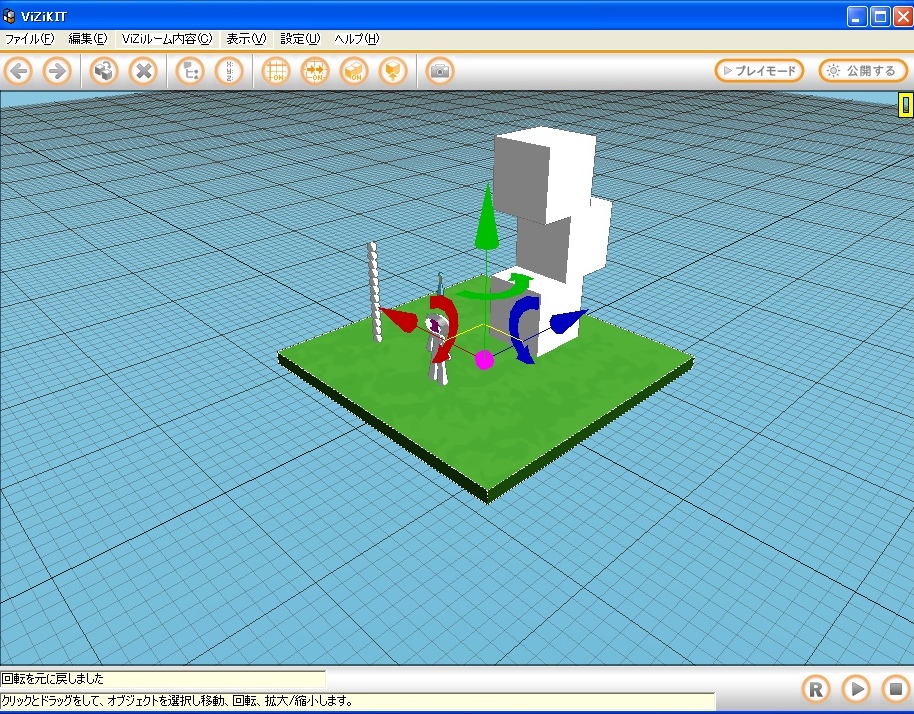Click the magenta center gizmo handle
This screenshot has height=714, width=914.
[485, 360]
